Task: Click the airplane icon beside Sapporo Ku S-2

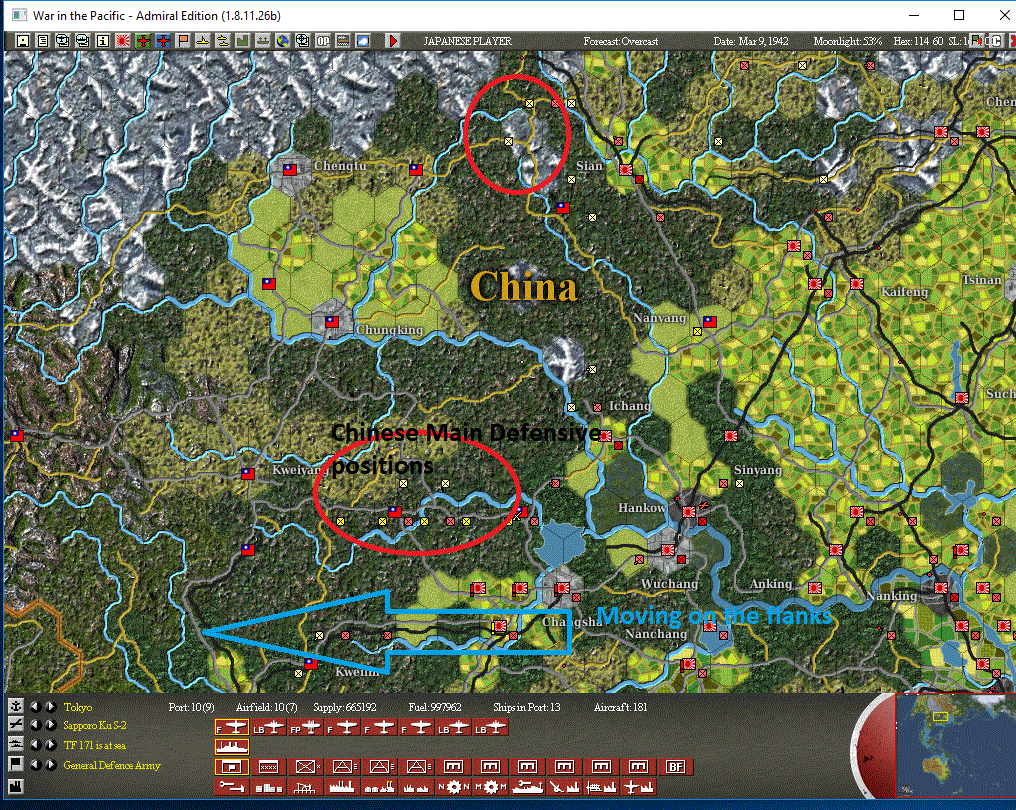Action: tap(16, 724)
